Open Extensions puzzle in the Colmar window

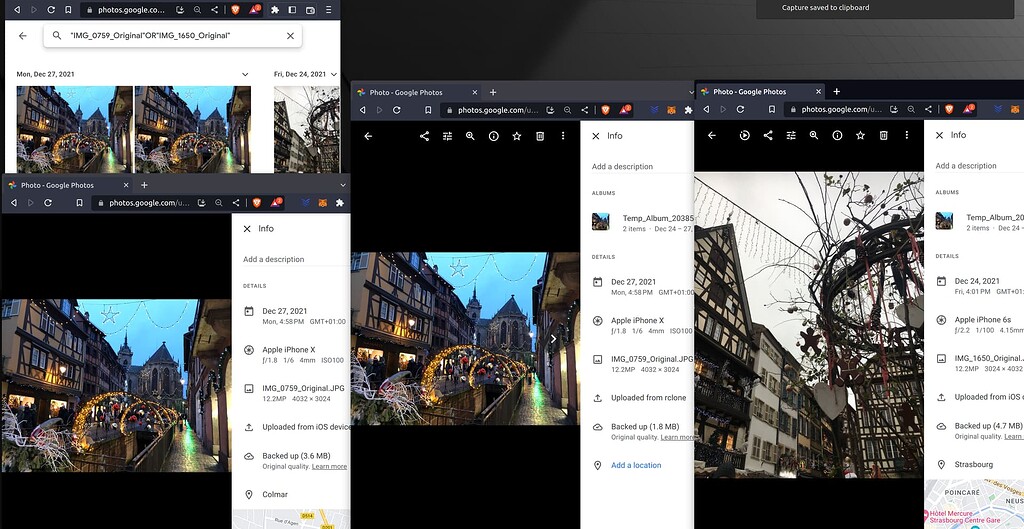[340, 203]
